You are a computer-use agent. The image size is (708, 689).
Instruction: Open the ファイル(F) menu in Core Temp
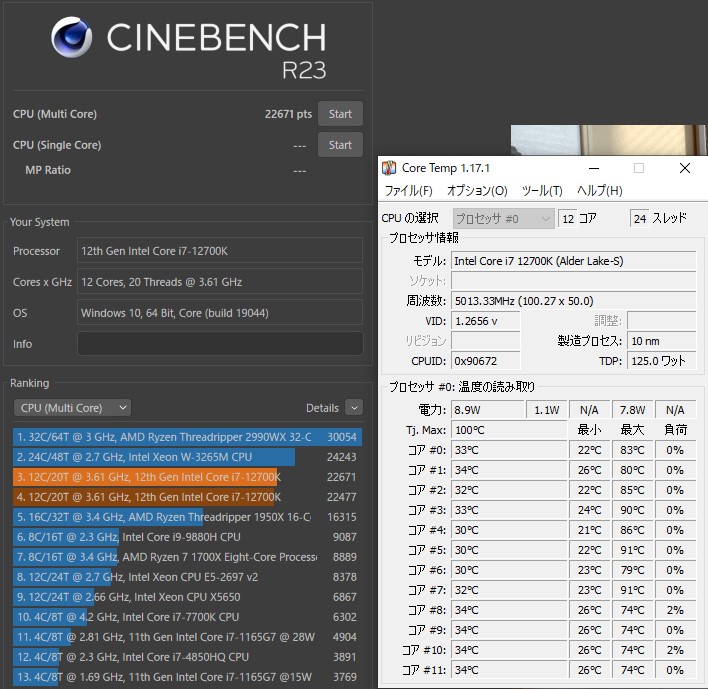pos(408,191)
